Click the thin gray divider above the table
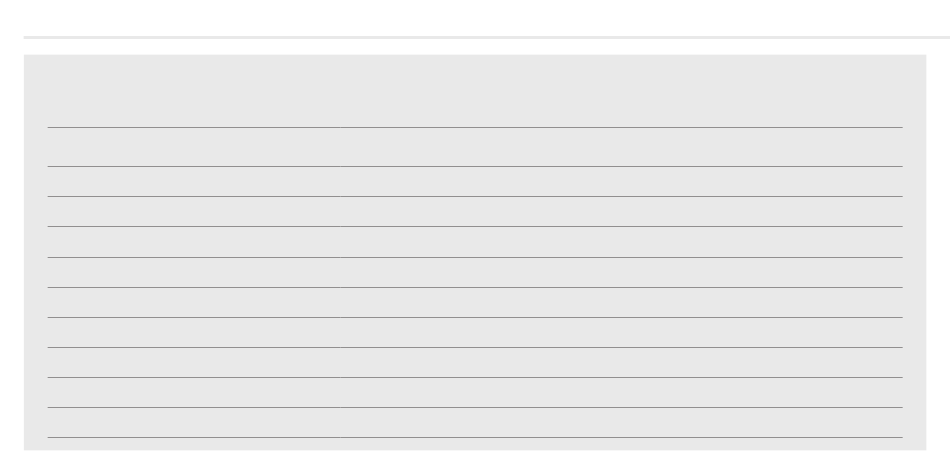Screen dimensions: 950x475 (x=487, y=38)
